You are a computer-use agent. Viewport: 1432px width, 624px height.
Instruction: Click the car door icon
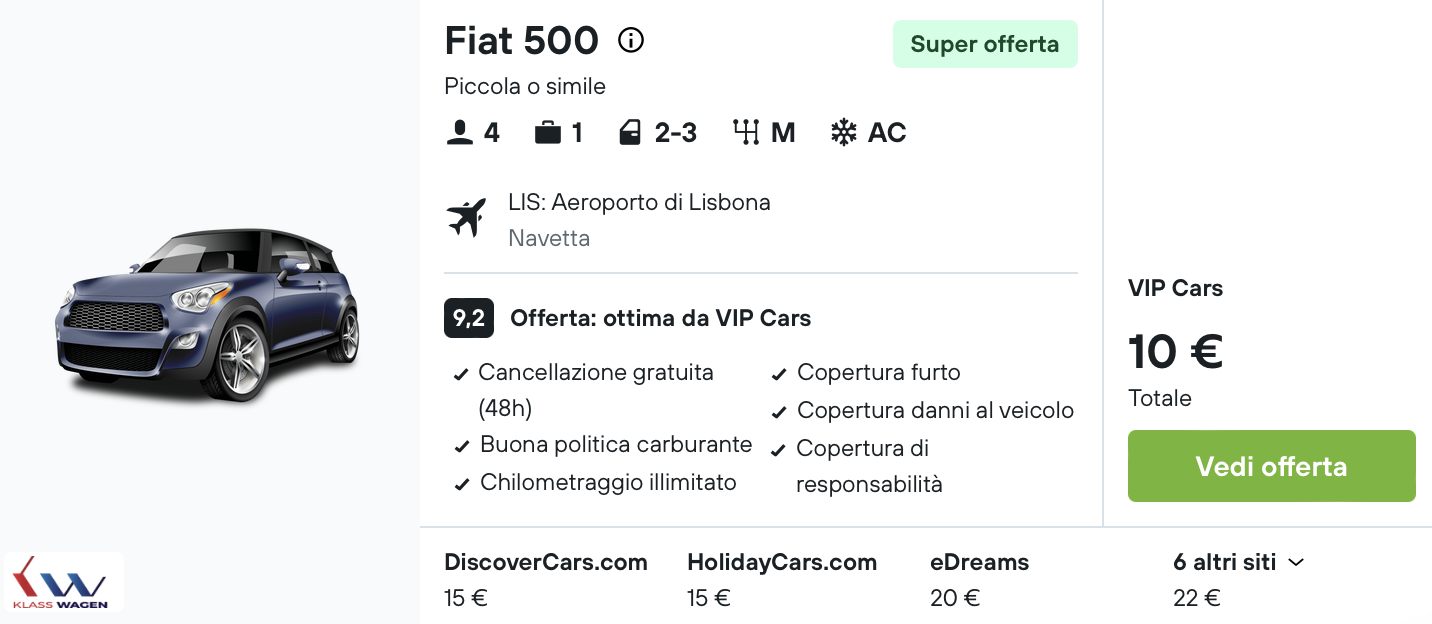pos(629,133)
